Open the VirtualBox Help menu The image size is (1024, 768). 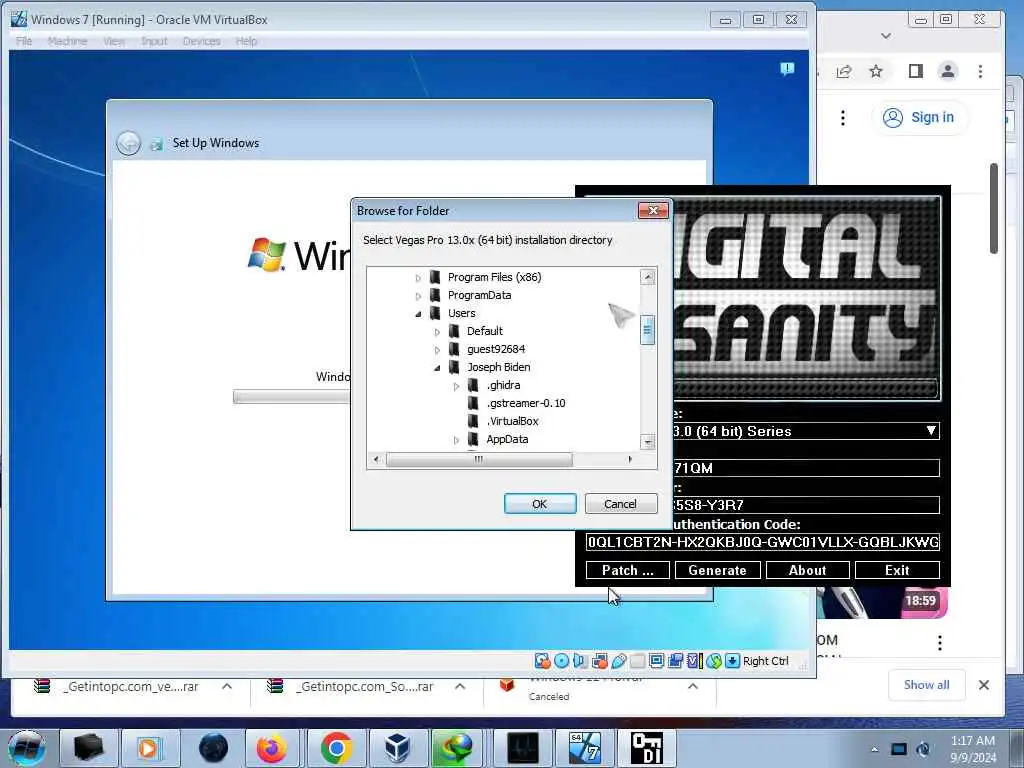pyautogui.click(x=246, y=41)
